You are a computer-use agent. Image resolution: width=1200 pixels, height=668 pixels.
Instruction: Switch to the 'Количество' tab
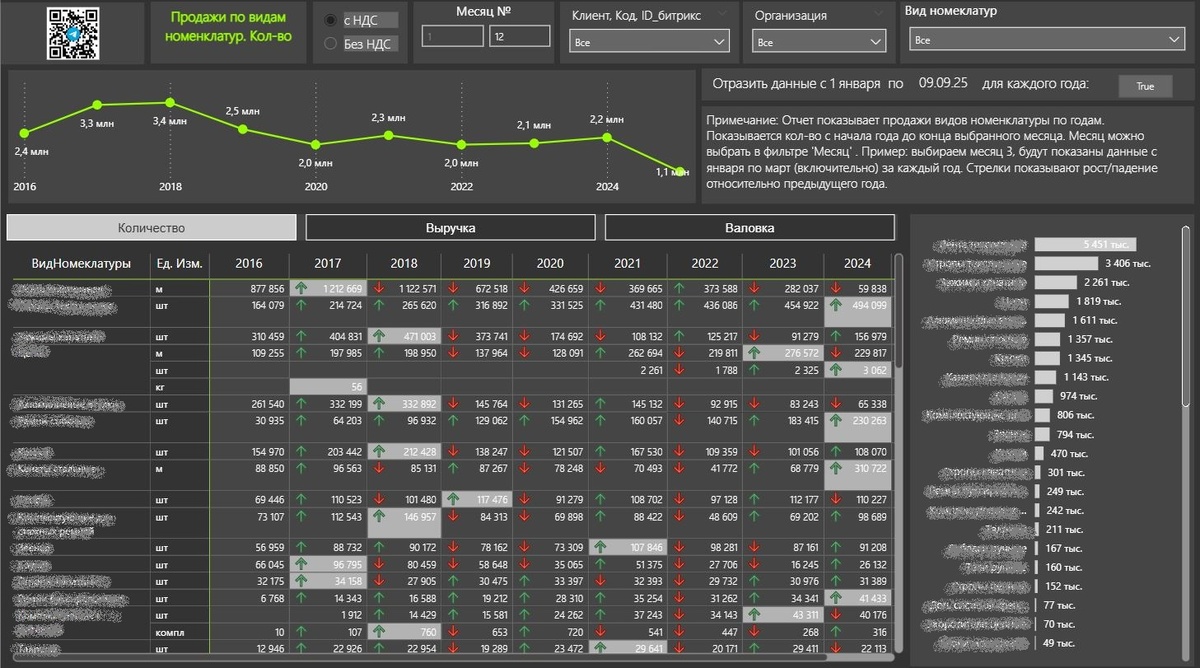point(150,227)
